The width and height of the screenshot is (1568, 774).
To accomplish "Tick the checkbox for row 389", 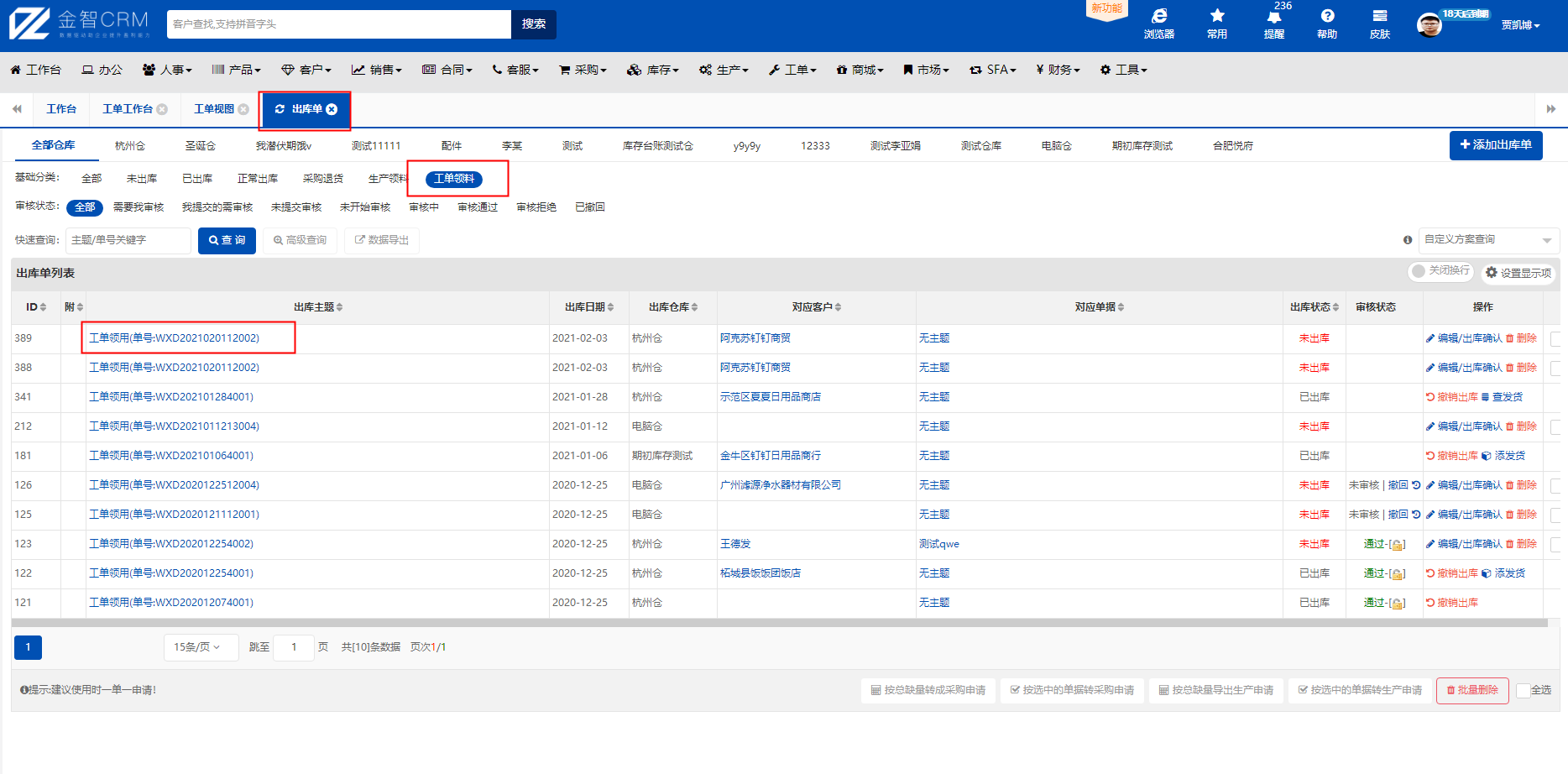I will [x=1555, y=338].
